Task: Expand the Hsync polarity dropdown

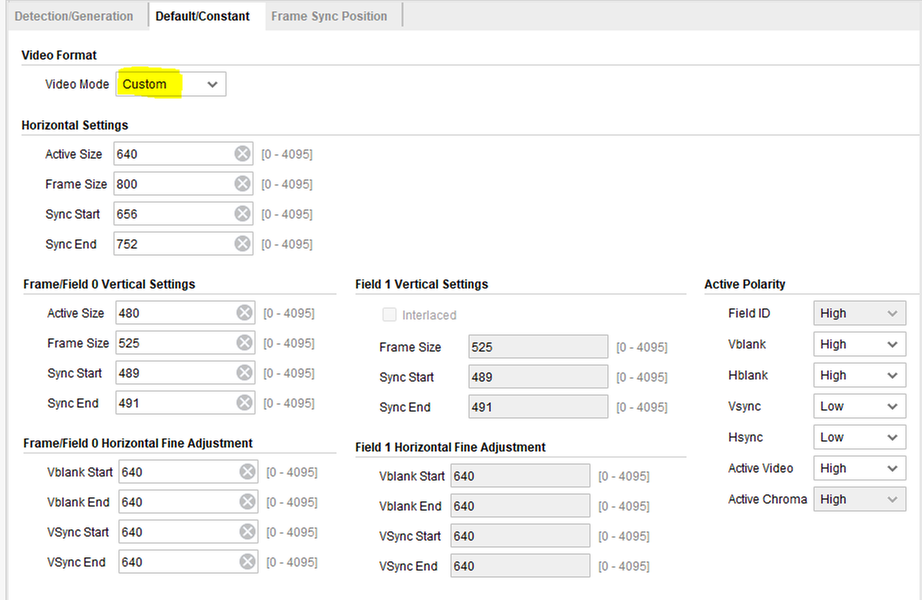Action: 859,437
